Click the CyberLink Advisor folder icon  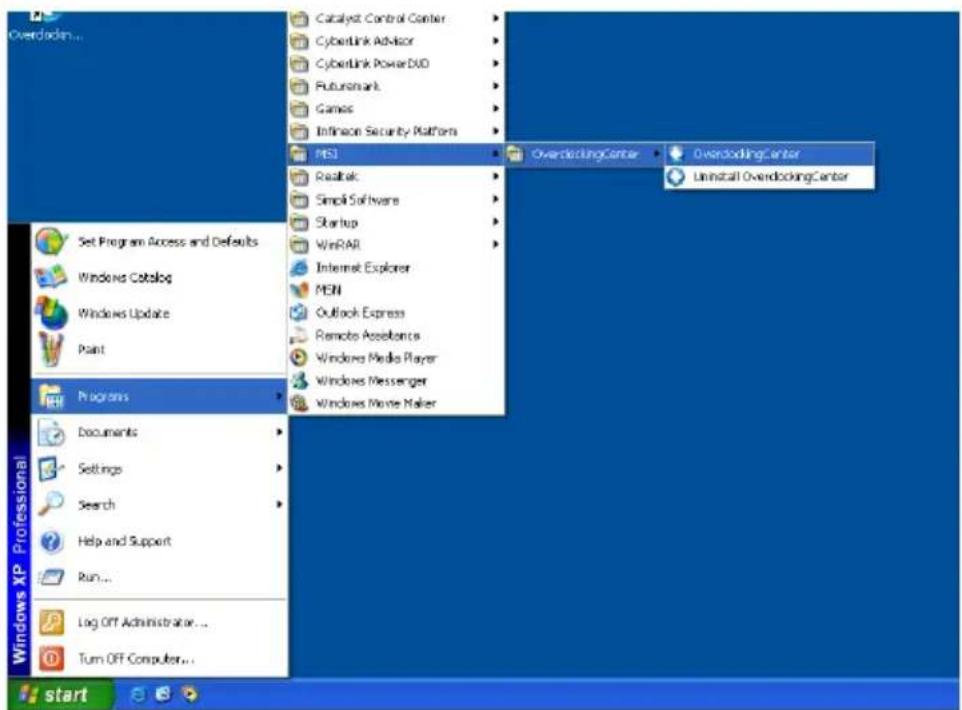tap(299, 41)
